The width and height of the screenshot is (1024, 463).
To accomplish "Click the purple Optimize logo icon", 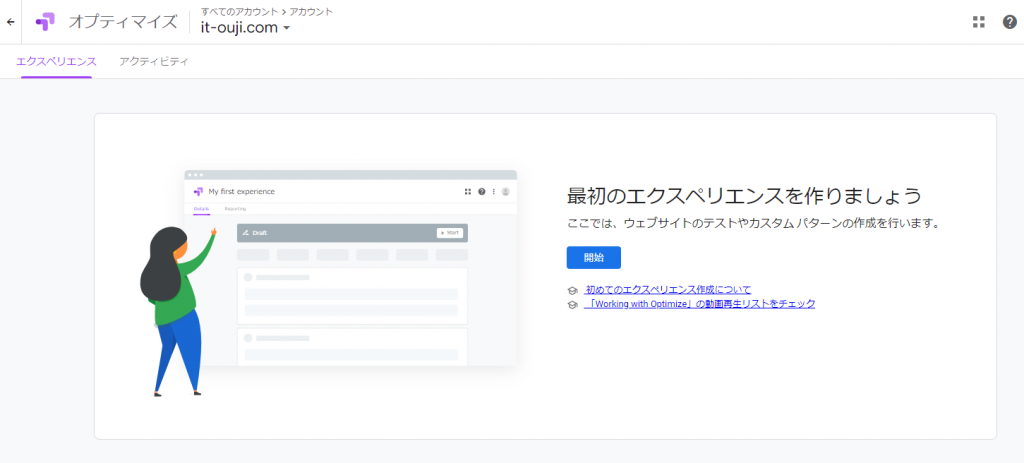I will pos(46,22).
